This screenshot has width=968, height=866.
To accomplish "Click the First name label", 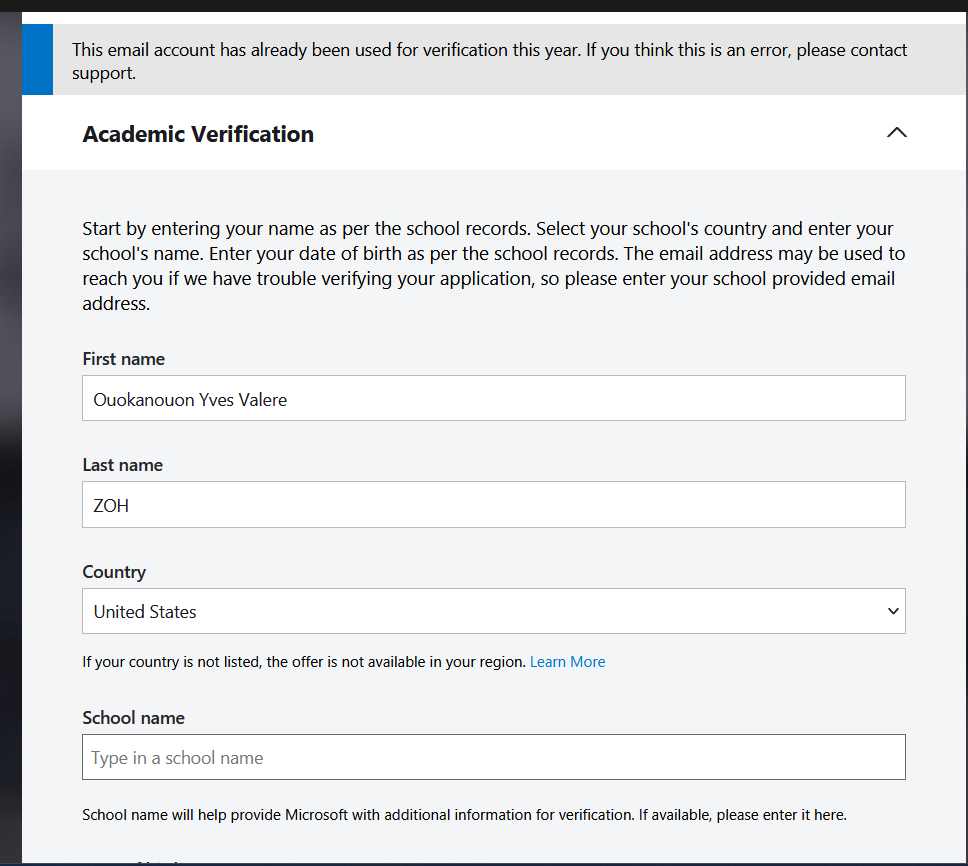I will pyautogui.click(x=123, y=359).
